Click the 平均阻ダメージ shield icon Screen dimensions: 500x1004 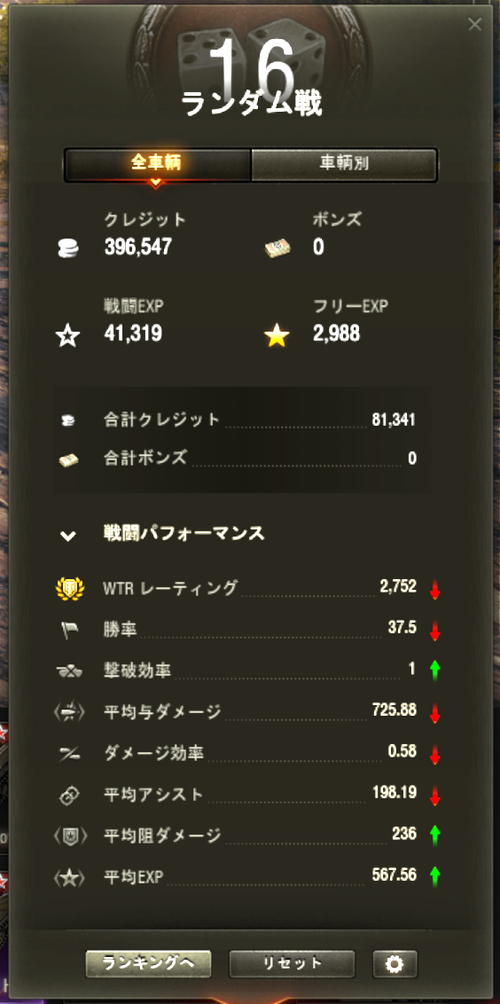(x=69, y=836)
